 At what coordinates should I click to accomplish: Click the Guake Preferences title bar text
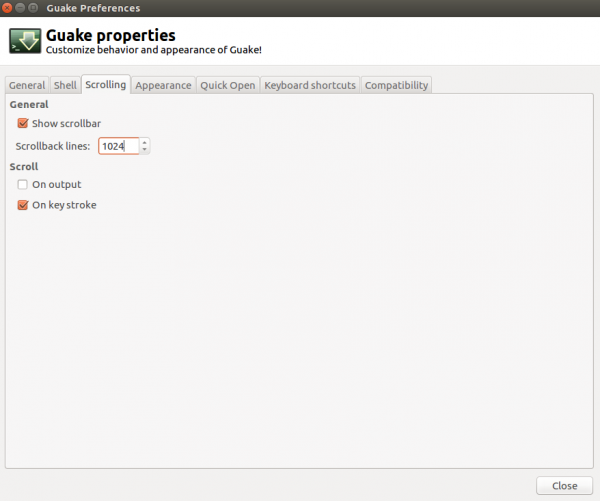(93, 8)
